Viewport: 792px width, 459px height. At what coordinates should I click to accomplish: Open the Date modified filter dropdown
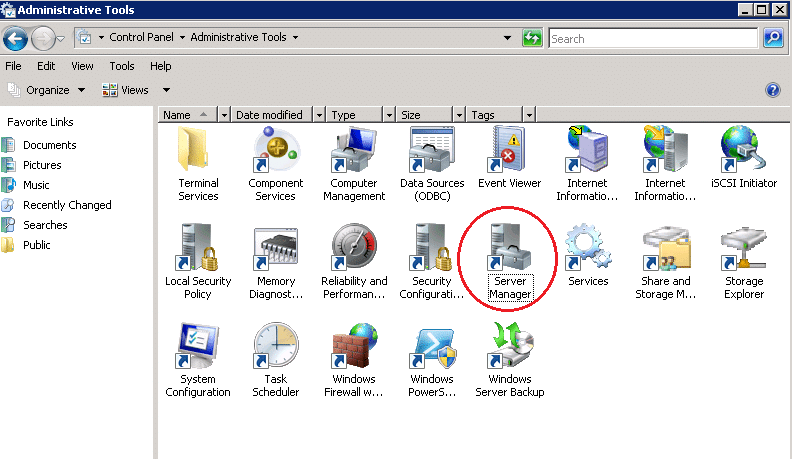[x=319, y=115]
